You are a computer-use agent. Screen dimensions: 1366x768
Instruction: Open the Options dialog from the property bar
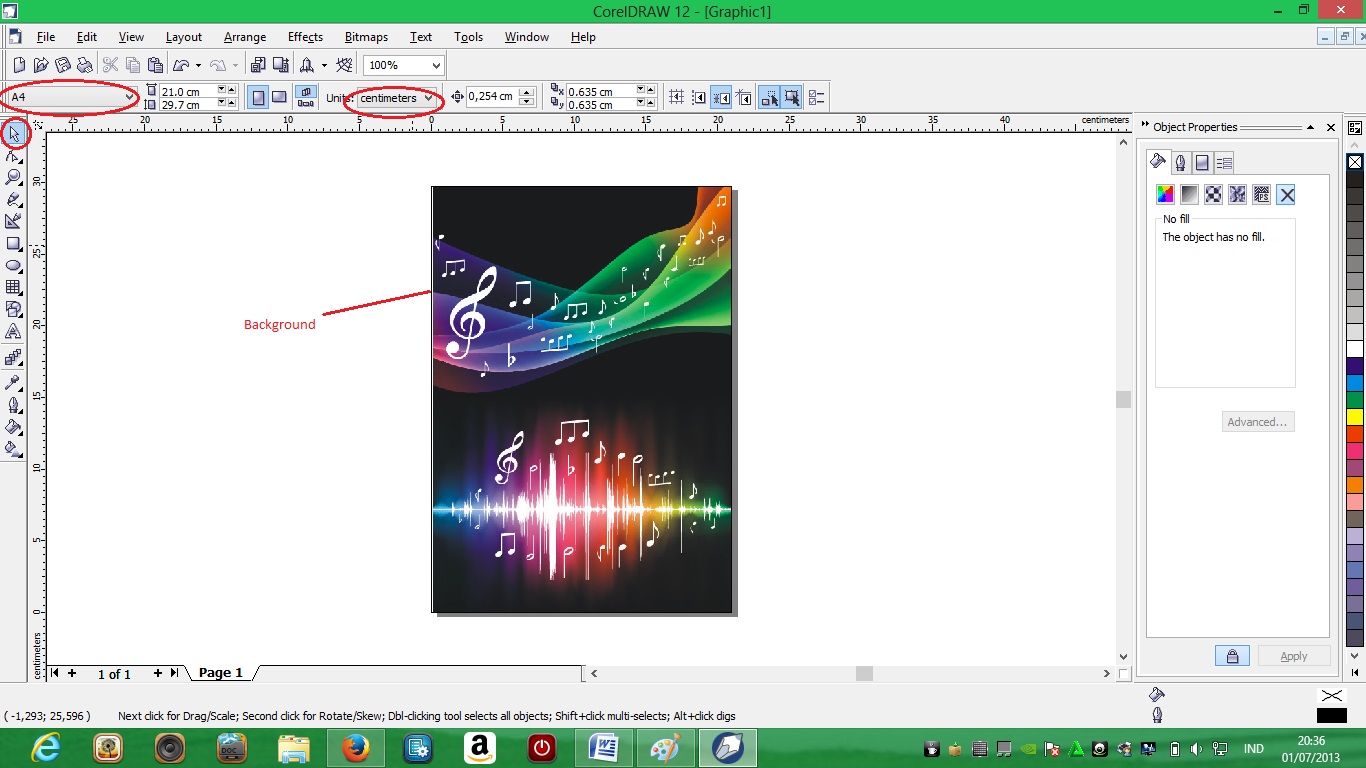816,97
